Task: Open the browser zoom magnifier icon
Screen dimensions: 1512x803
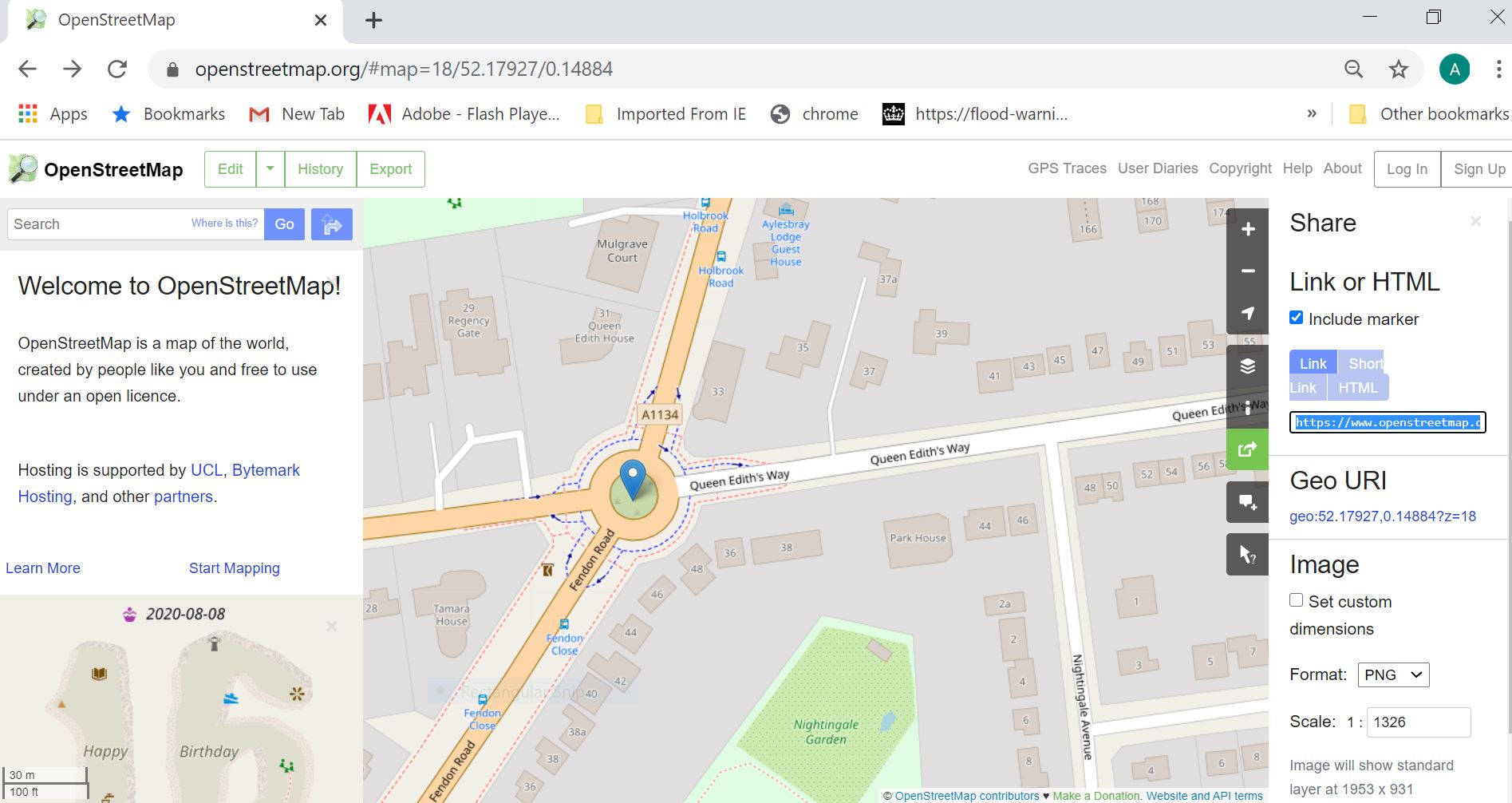Action: click(1354, 69)
